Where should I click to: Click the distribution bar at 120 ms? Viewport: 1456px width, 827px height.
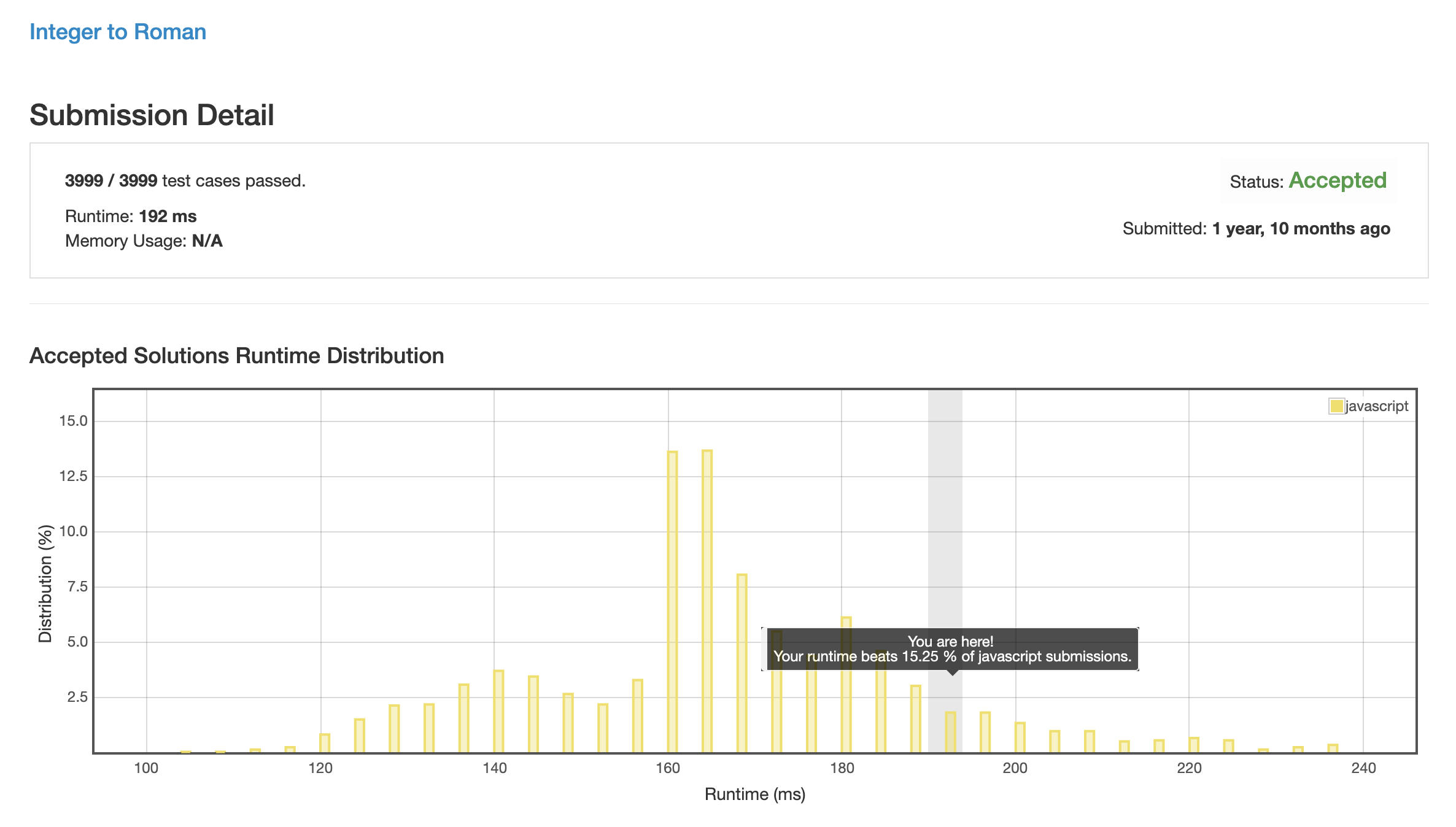pyautogui.click(x=325, y=744)
